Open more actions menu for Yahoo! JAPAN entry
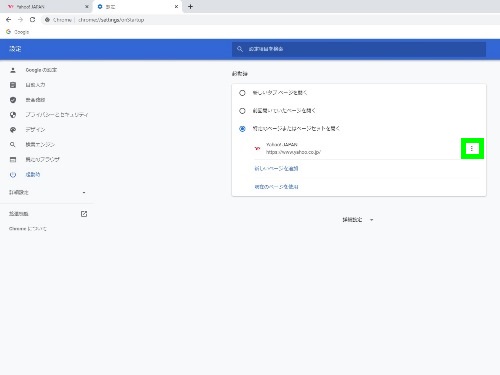This screenshot has height=375, width=500. pyautogui.click(x=472, y=148)
